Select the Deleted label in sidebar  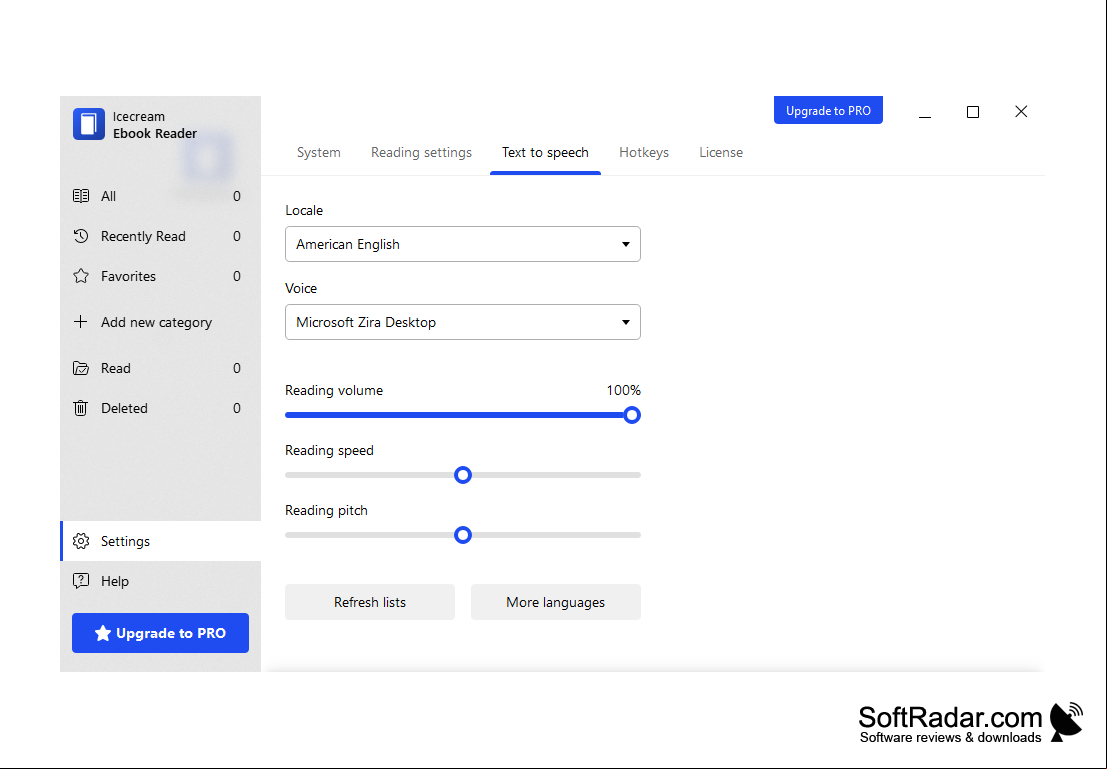[x=124, y=408]
